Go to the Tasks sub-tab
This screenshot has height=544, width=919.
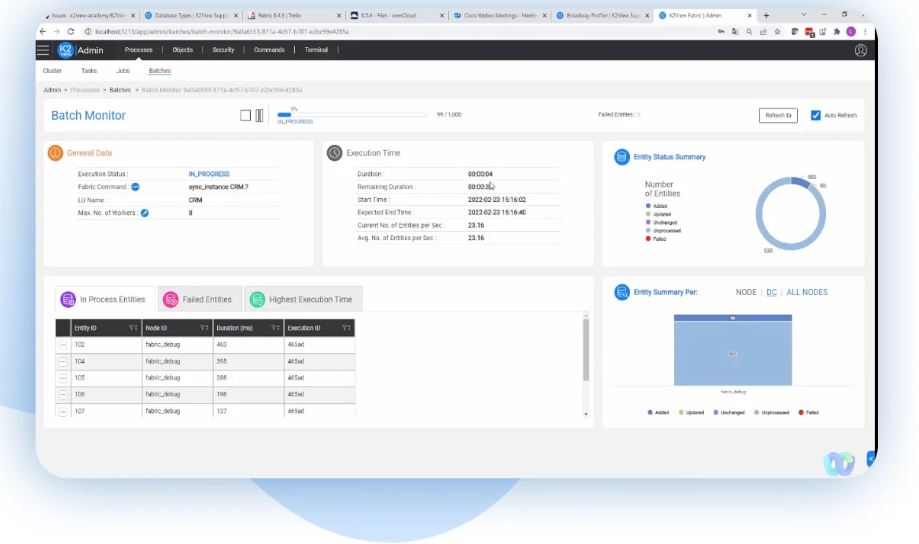point(89,70)
